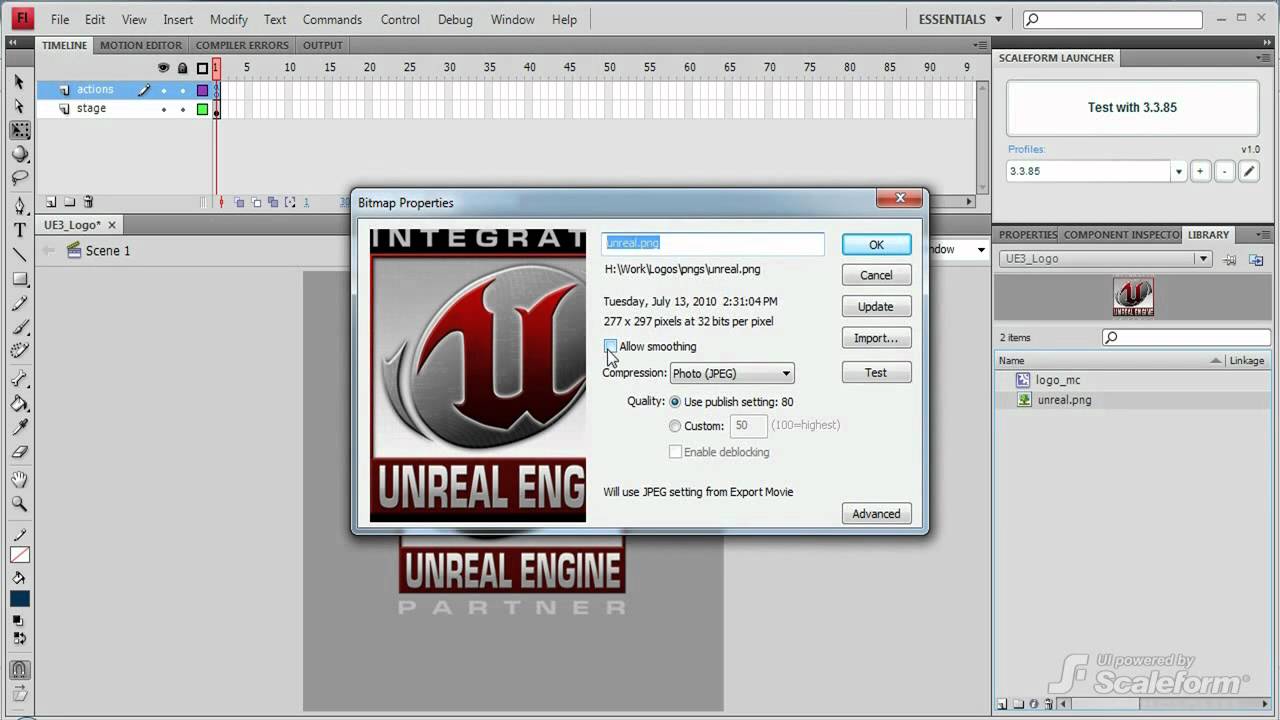
Task: Select the Brush tool
Action: coord(19,327)
